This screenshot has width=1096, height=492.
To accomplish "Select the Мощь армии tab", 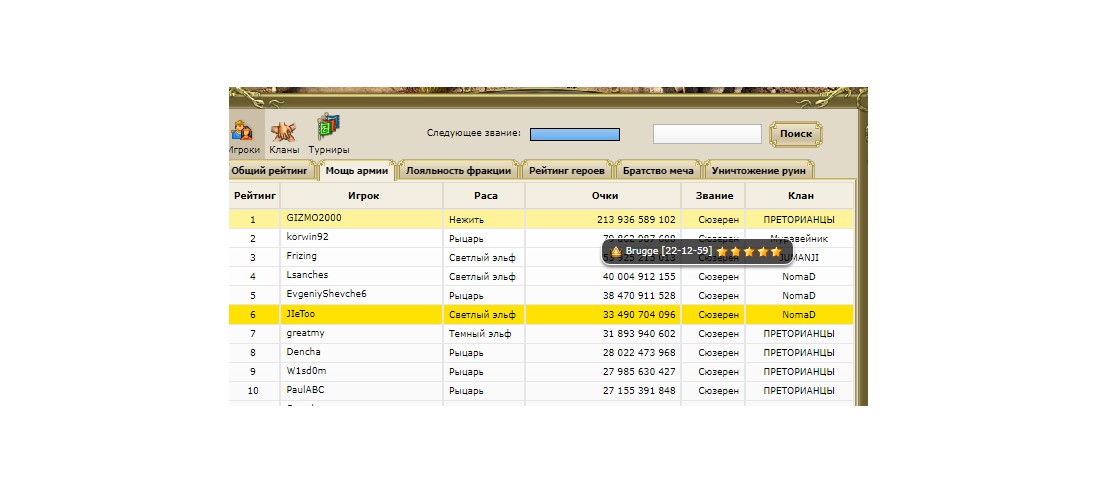I will [x=357, y=171].
